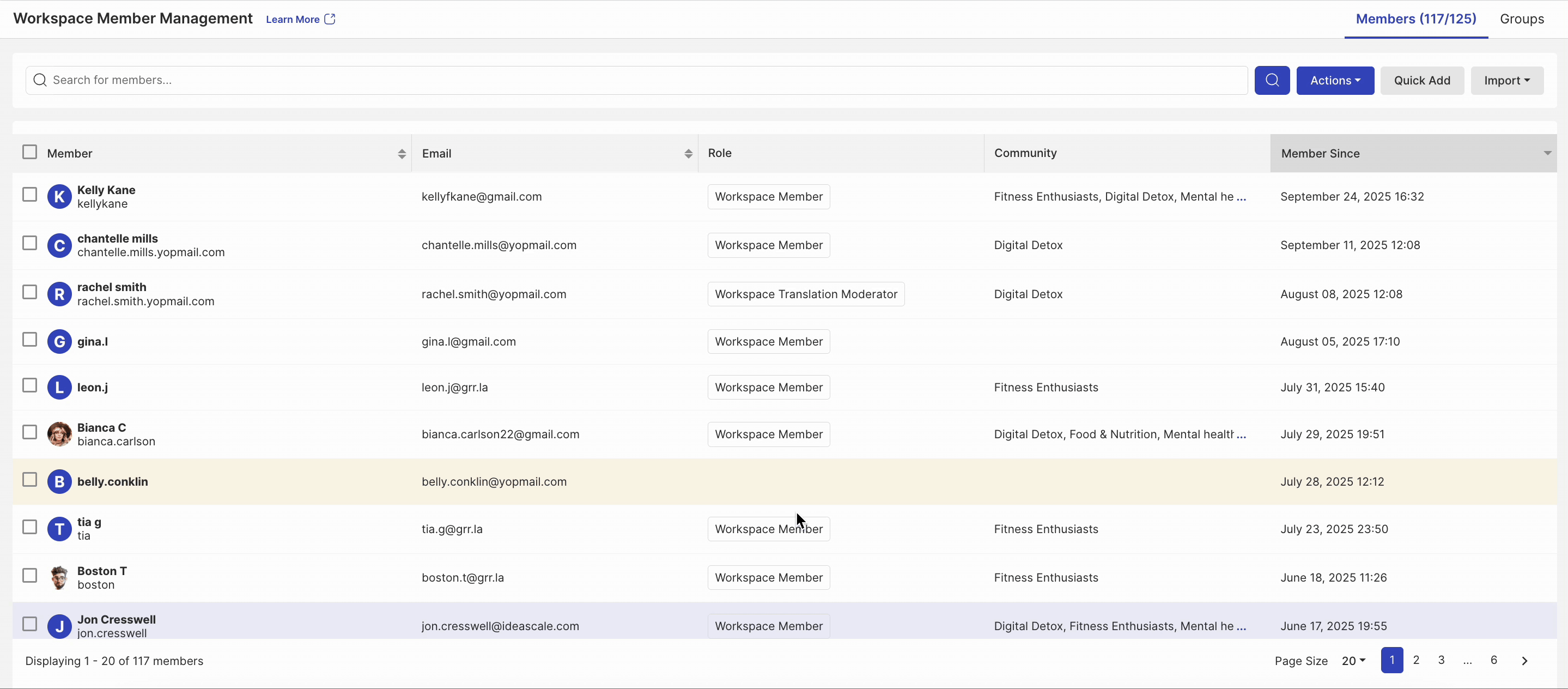Click the Quick Add button

pos(1422,81)
